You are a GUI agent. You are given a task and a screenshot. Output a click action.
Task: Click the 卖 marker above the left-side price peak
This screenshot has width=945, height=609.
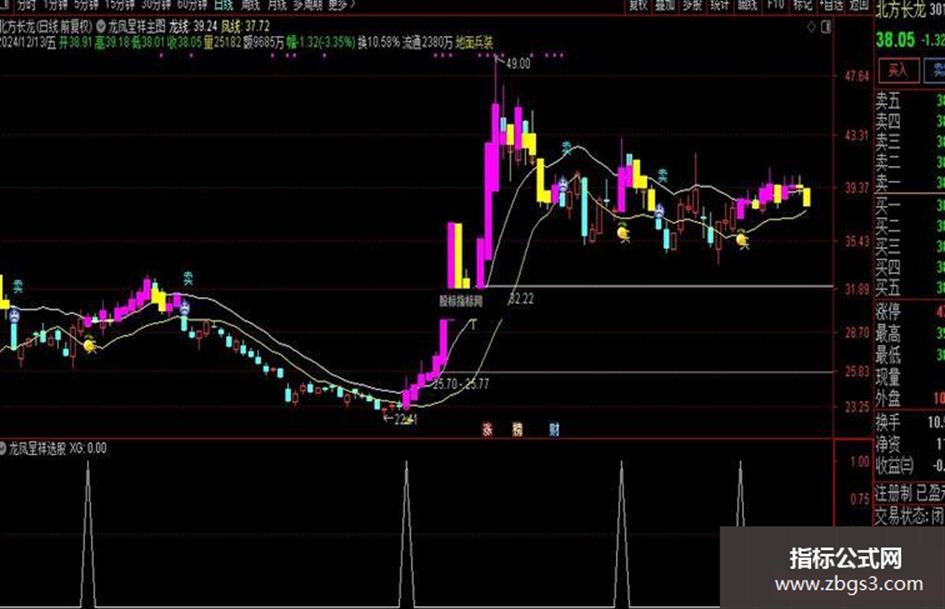pos(188,278)
